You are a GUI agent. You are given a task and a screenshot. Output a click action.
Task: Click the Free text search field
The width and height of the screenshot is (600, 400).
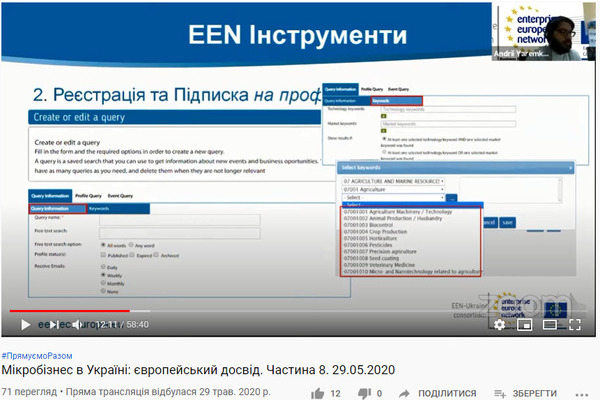(180, 233)
